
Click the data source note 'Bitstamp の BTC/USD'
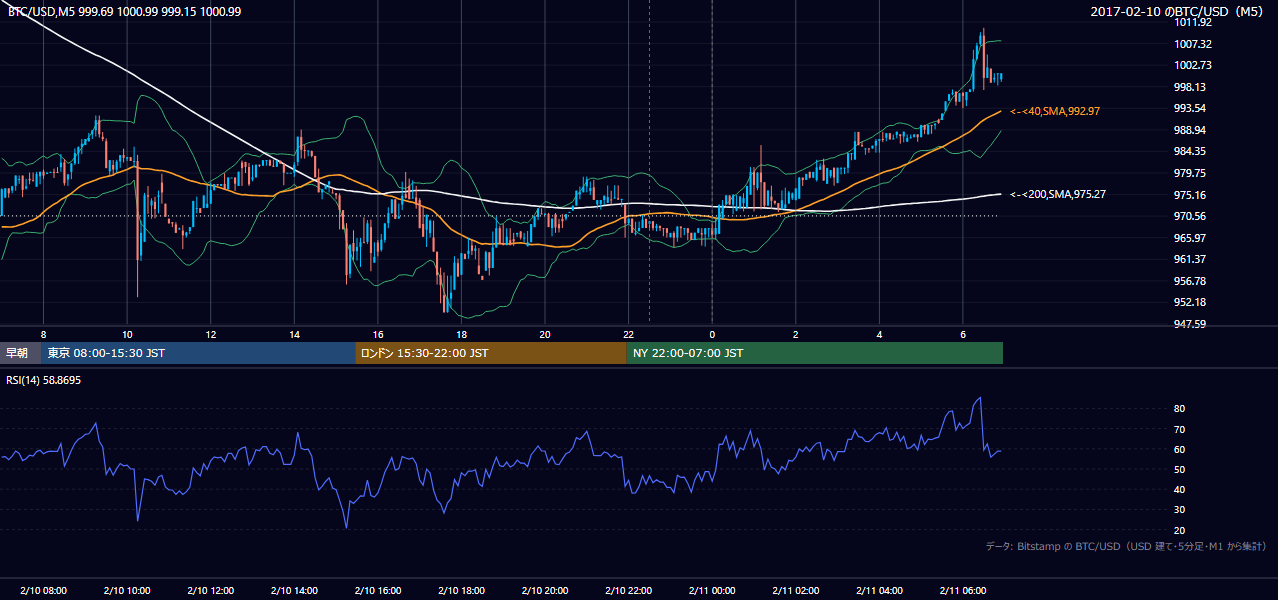[1069, 546]
